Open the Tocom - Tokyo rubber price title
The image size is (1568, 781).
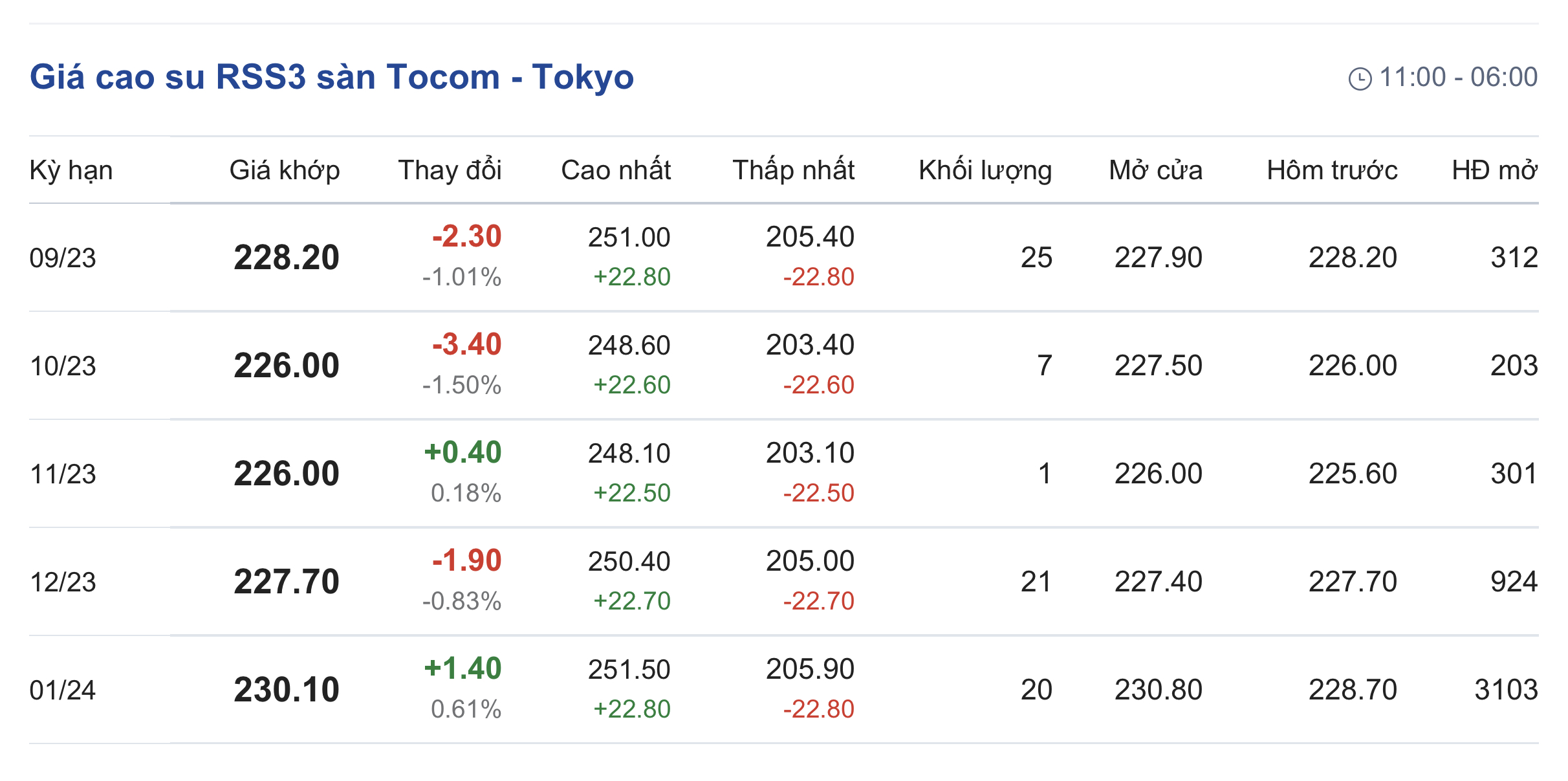tap(331, 77)
